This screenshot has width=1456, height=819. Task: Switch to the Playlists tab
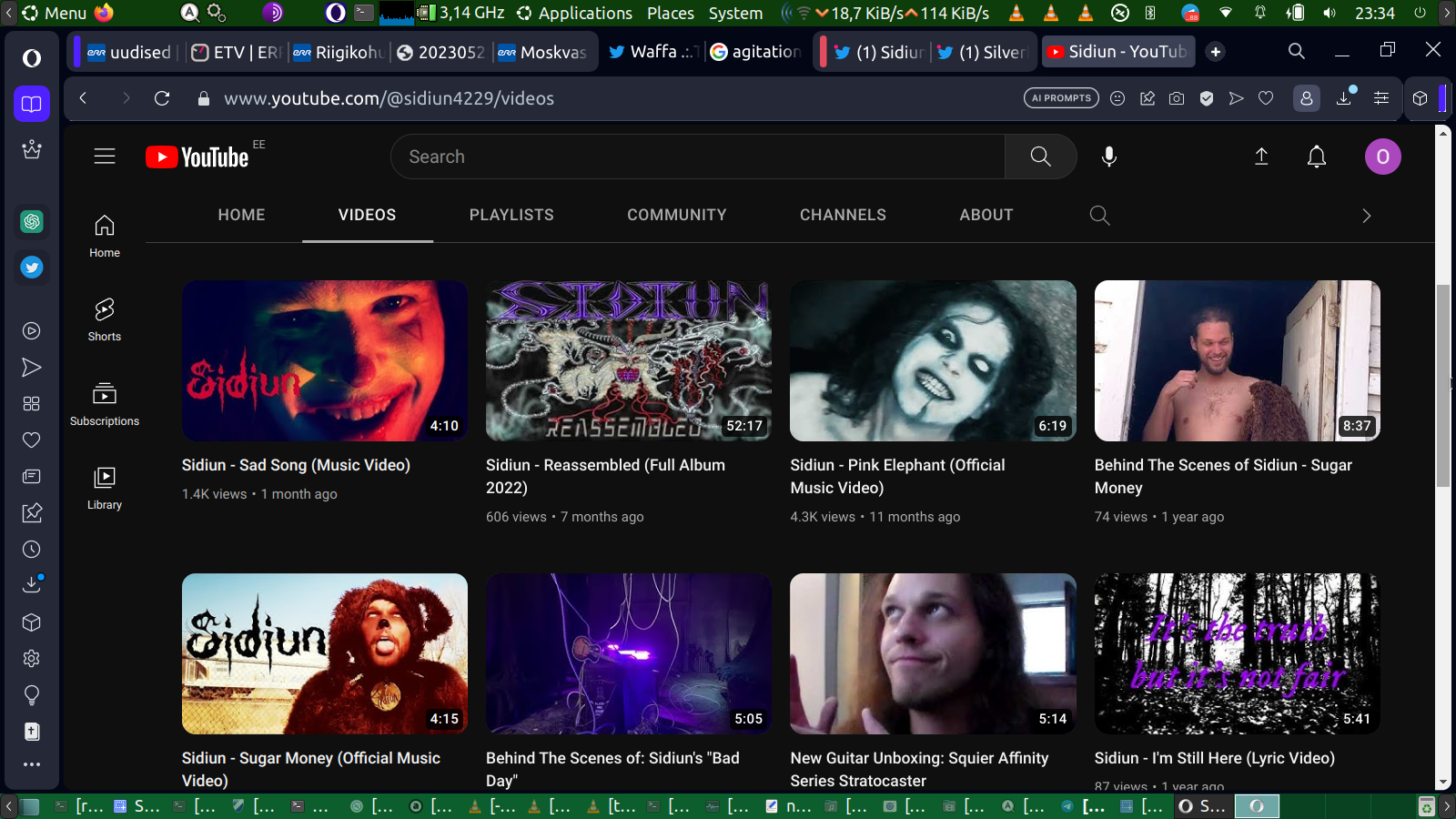[511, 216]
